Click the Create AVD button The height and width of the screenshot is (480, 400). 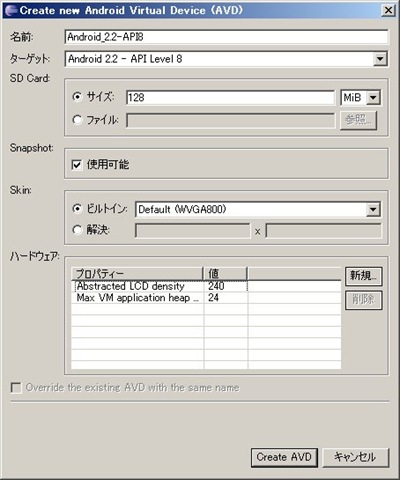(284, 457)
